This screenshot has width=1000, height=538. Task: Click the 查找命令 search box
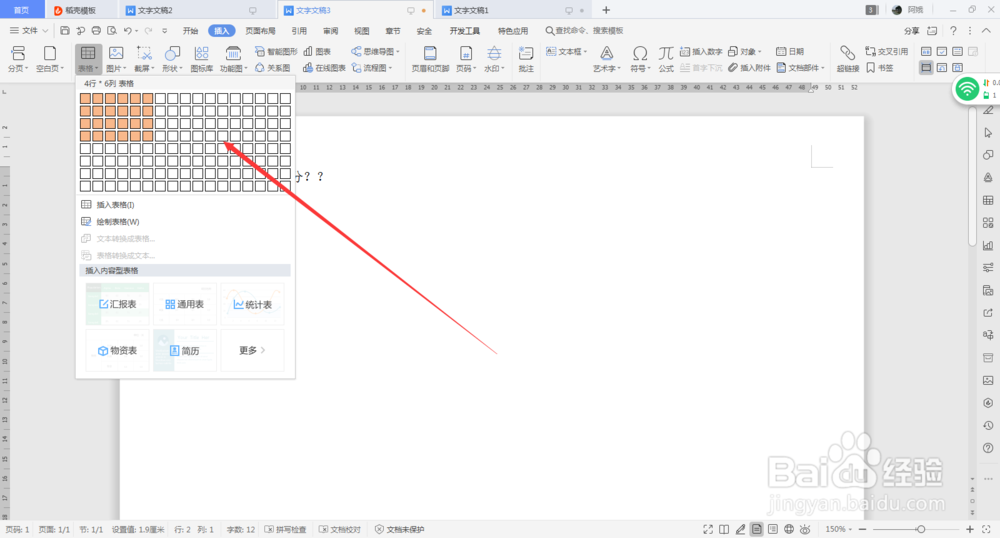pos(584,31)
